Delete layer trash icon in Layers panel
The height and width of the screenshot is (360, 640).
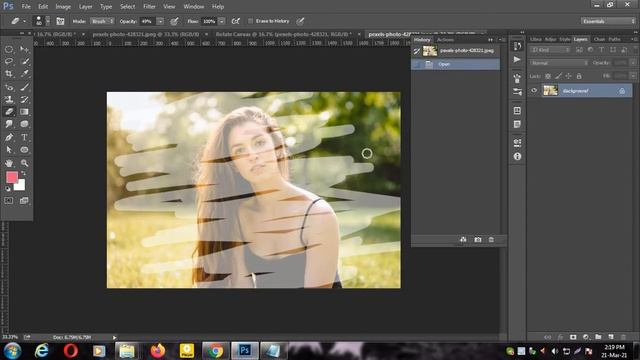pyautogui.click(x=623, y=337)
